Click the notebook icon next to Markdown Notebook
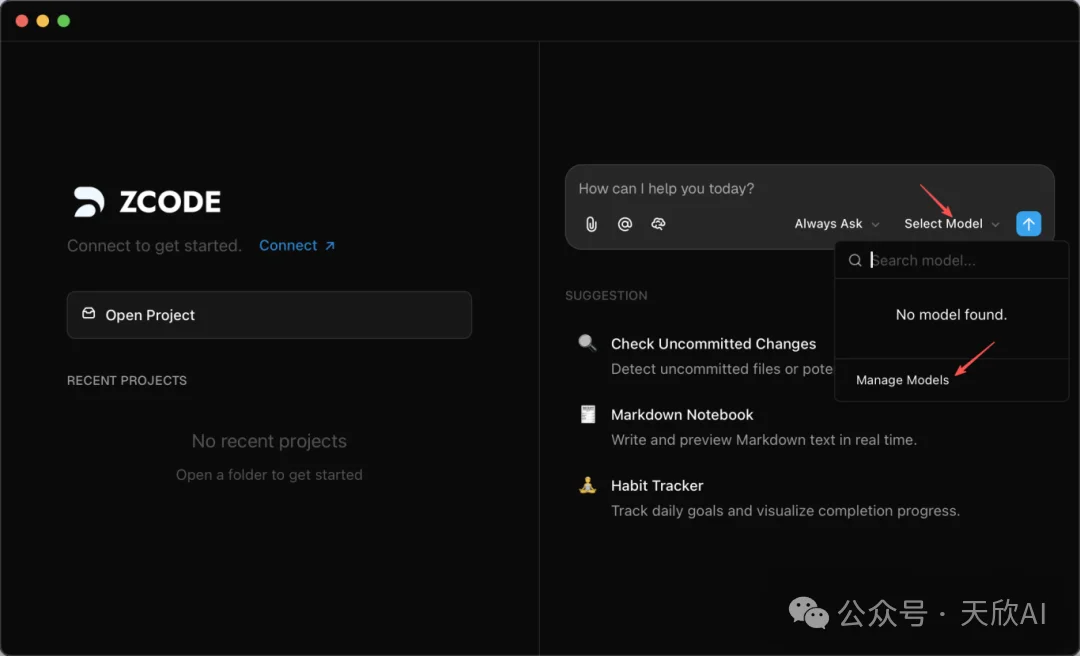This screenshot has height=656, width=1080. tap(586, 413)
